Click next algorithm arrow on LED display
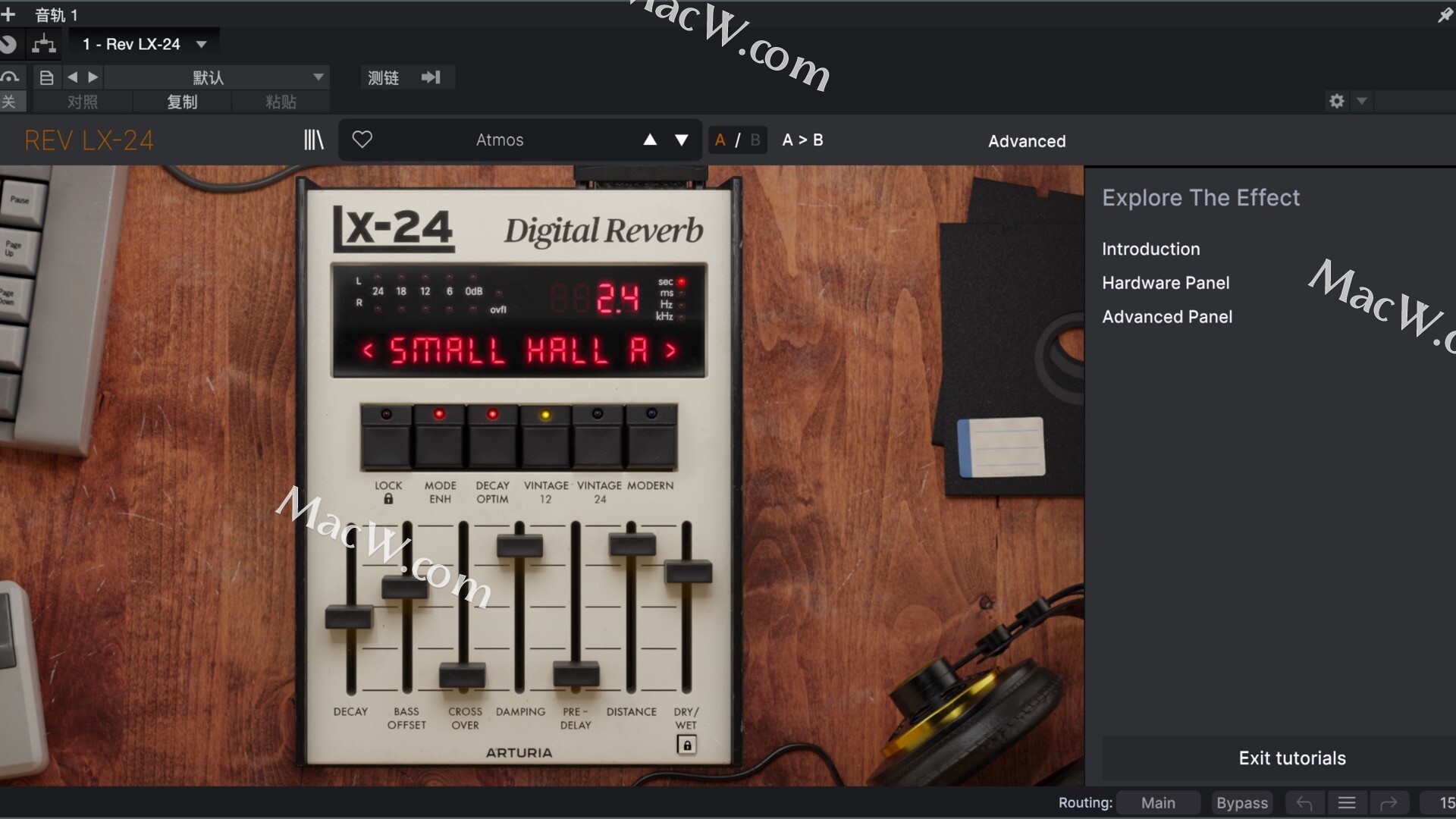The width and height of the screenshot is (1456, 819). coord(670,350)
